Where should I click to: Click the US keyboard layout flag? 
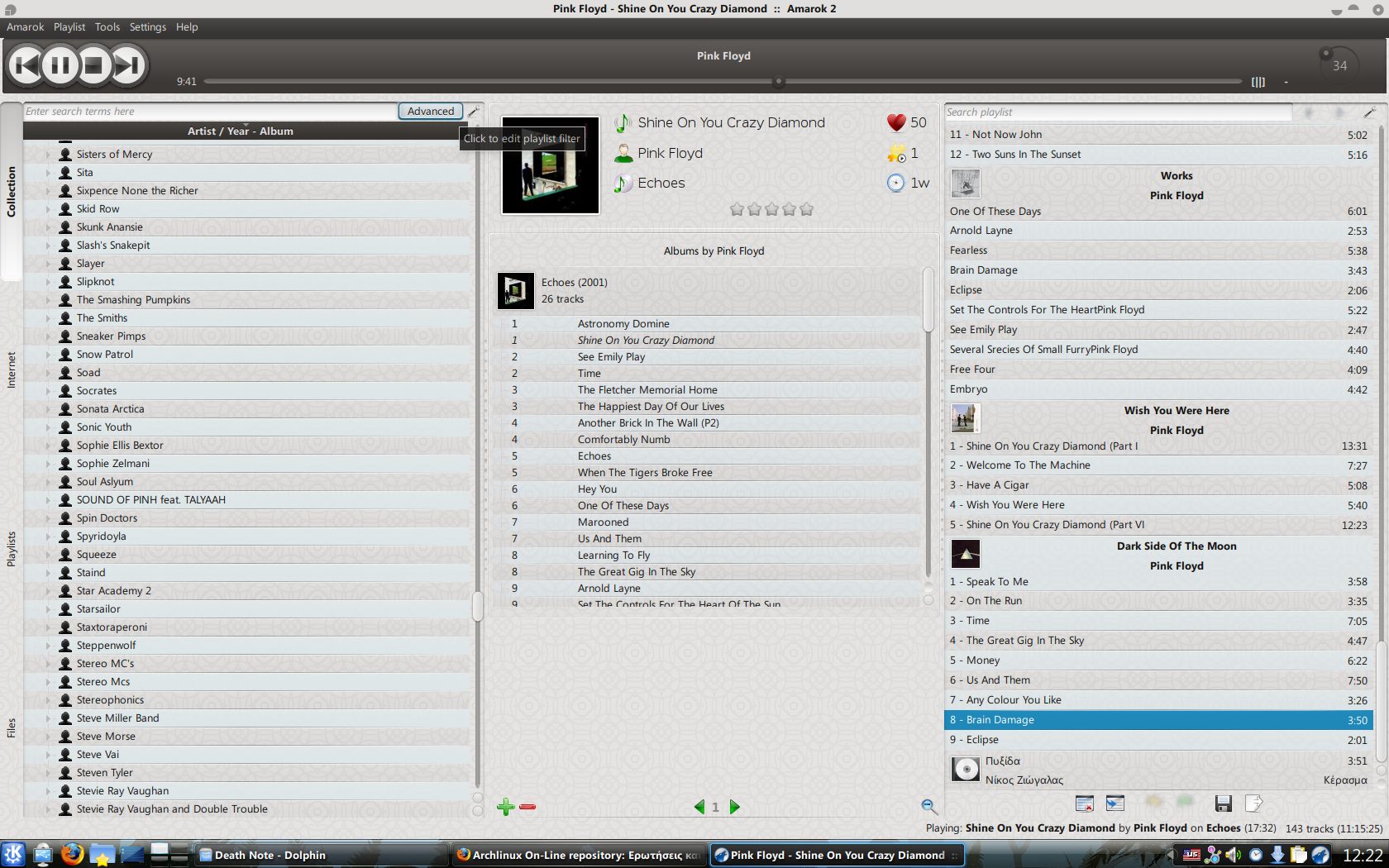pos(1191,855)
